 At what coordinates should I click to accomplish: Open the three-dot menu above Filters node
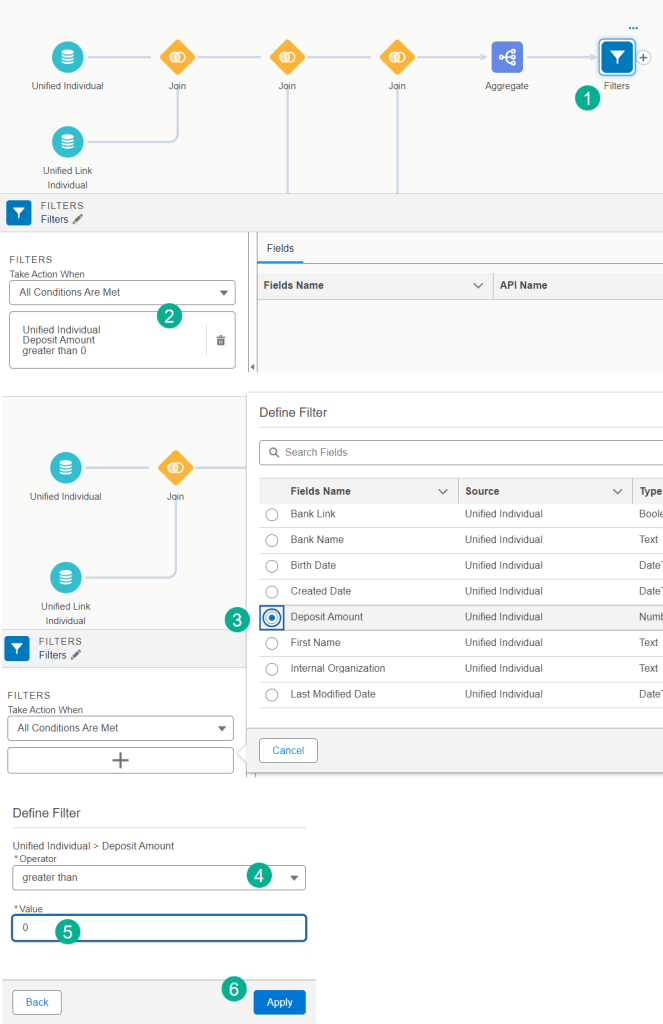(632, 28)
